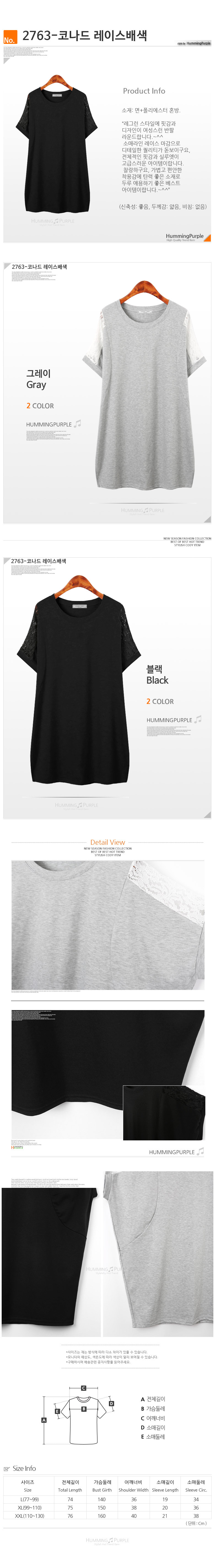Click the Product Info heading
This screenshot has height=1568, width=215.
pyautogui.click(x=144, y=91)
